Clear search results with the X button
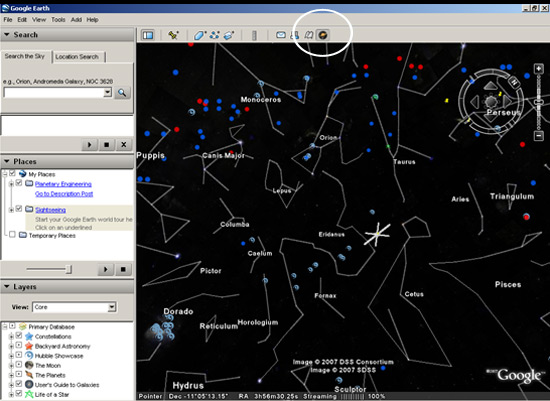The width and height of the screenshot is (550, 401). pyautogui.click(x=123, y=145)
